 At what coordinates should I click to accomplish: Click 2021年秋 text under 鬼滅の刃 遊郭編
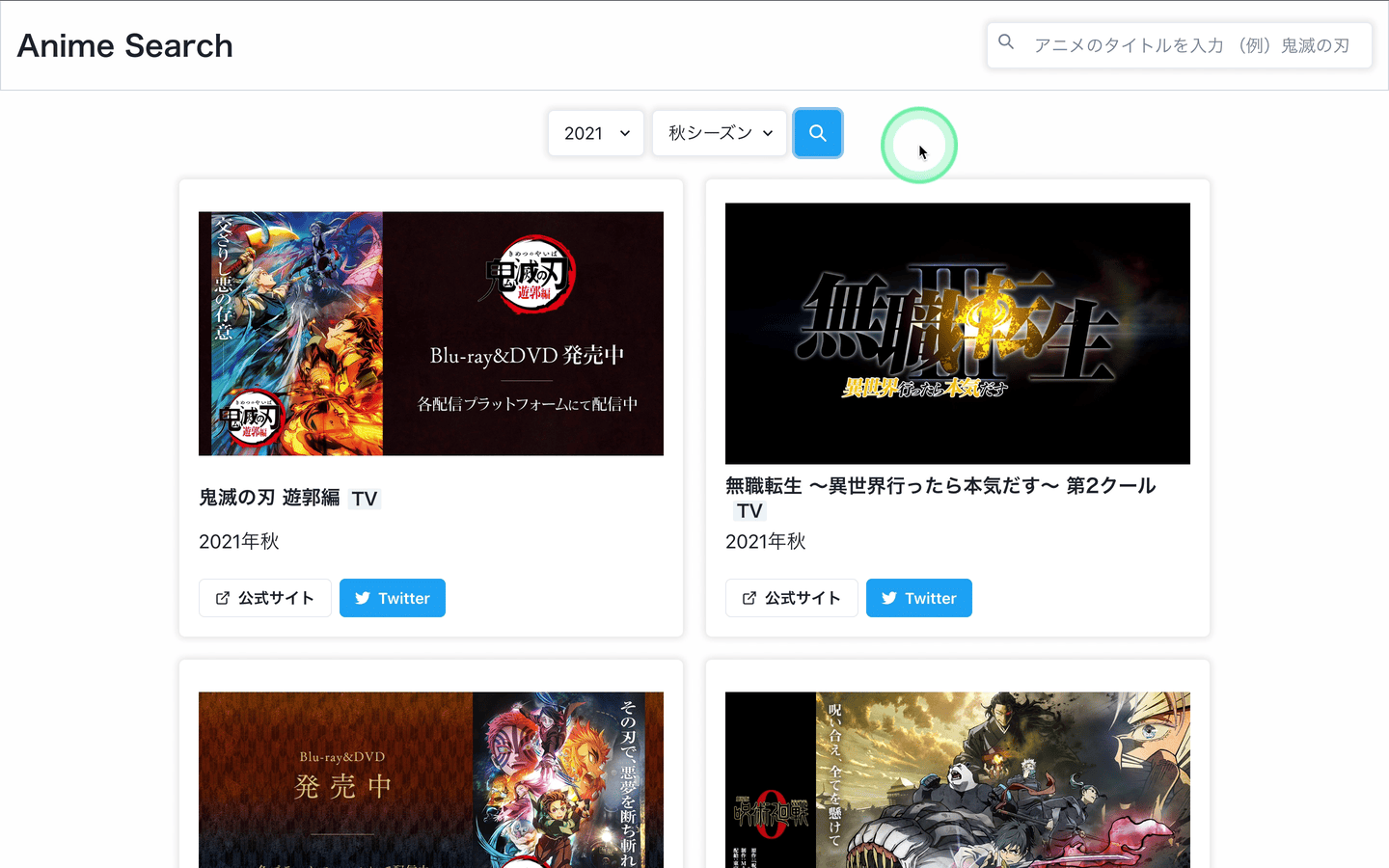pyautogui.click(x=239, y=542)
